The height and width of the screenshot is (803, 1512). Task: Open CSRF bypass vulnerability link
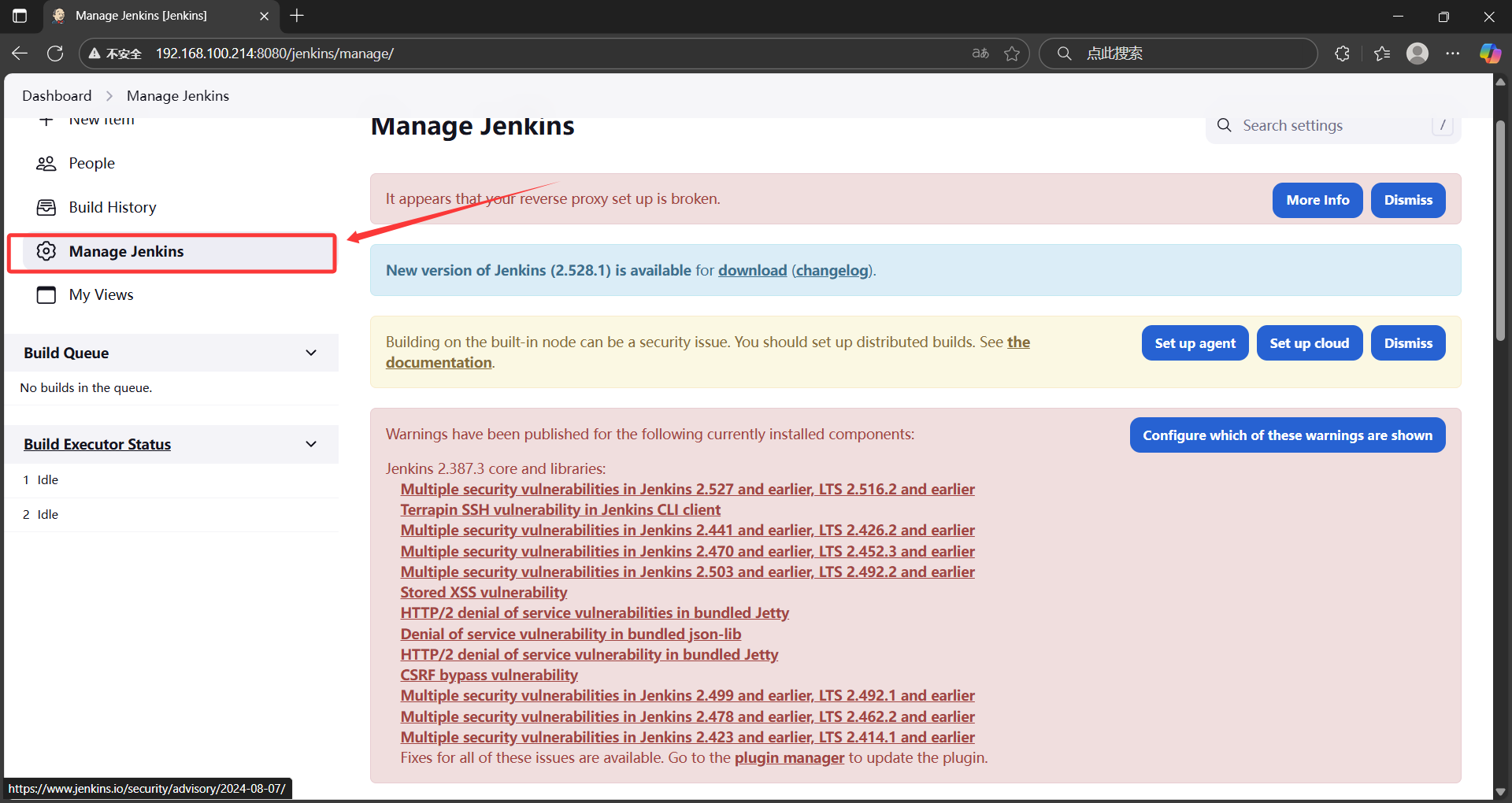[489, 675]
